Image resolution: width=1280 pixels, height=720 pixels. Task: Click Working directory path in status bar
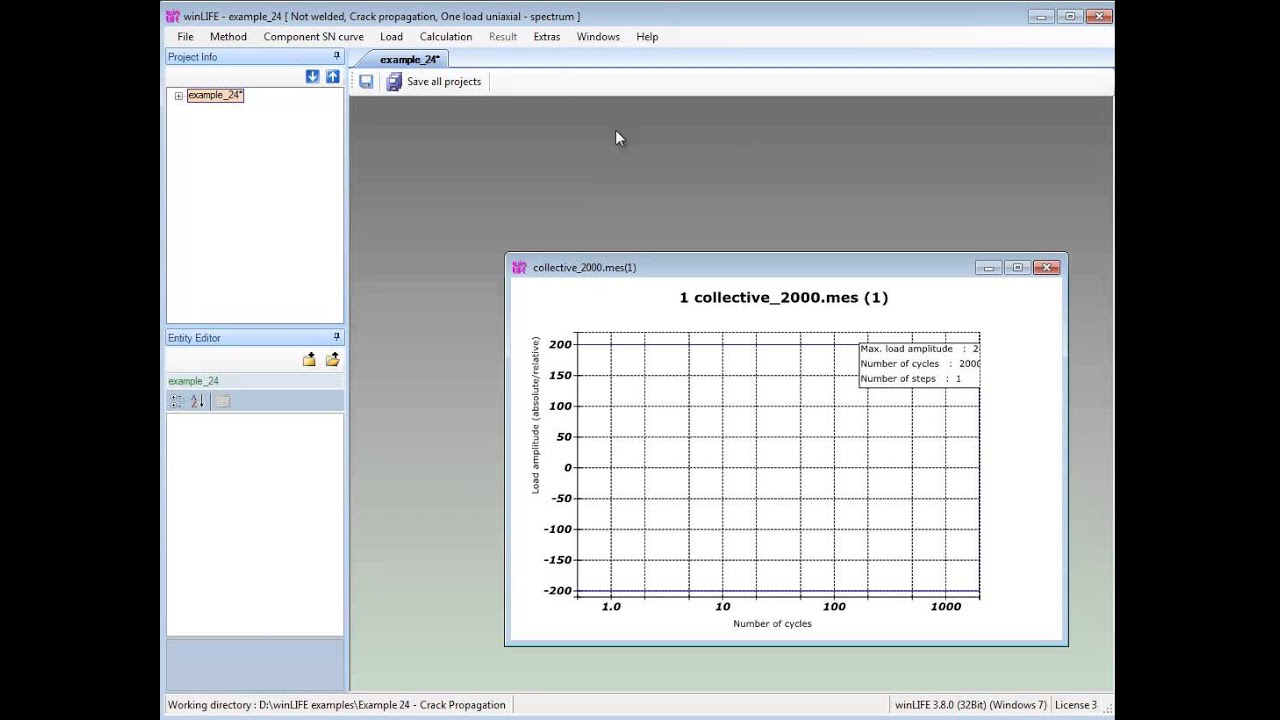click(x=337, y=705)
